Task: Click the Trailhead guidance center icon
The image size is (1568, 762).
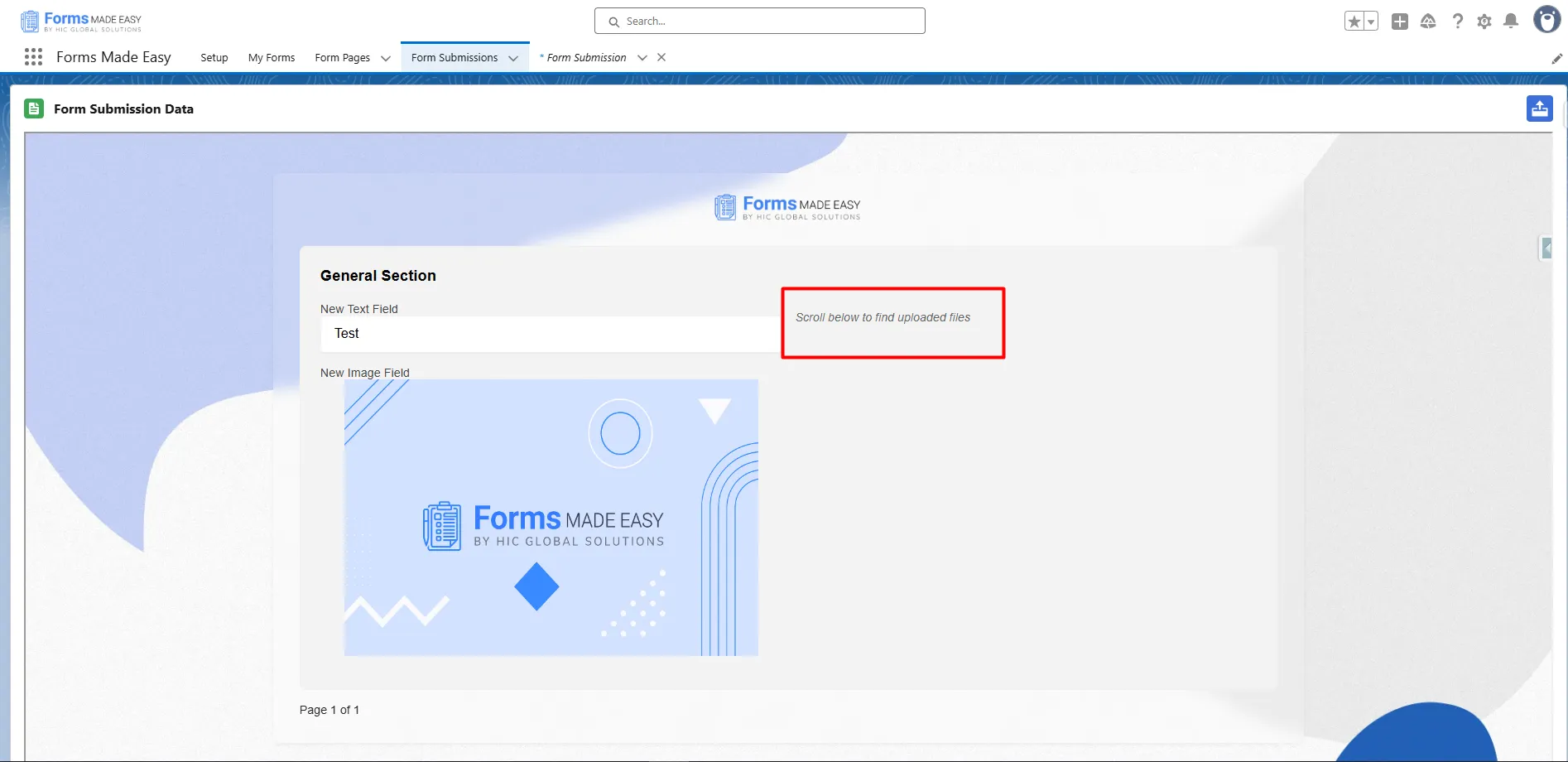Action: [x=1428, y=22]
